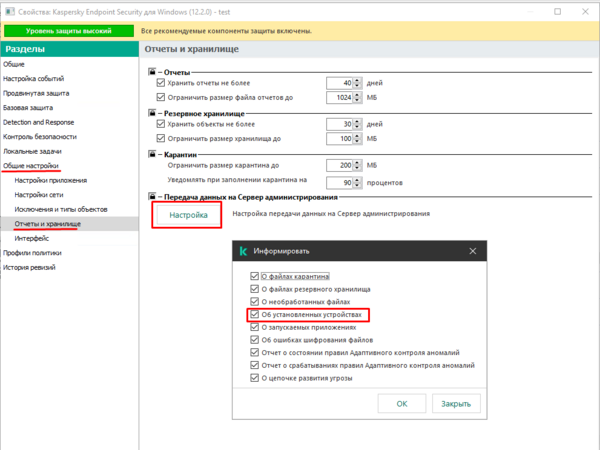The image size is (600, 450).
Task: Click the spinner arrows of the 100 МБ storage field
Action: click(x=357, y=139)
